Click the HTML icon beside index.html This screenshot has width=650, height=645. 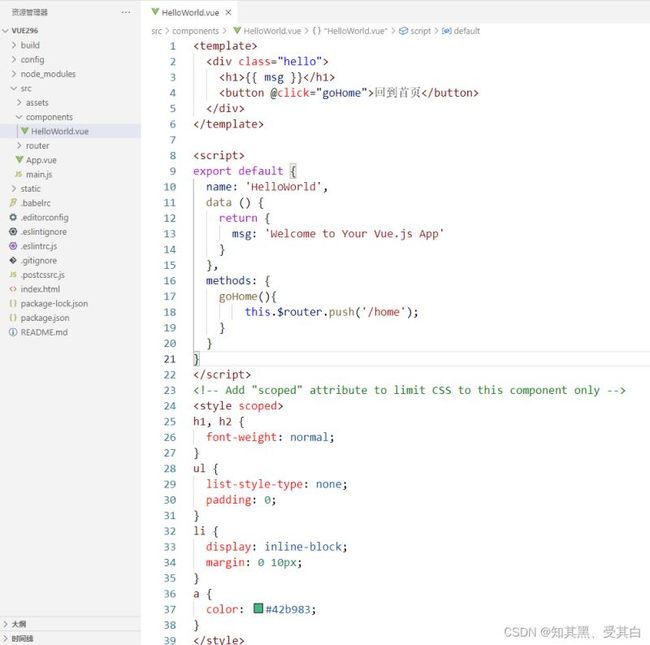[12, 289]
